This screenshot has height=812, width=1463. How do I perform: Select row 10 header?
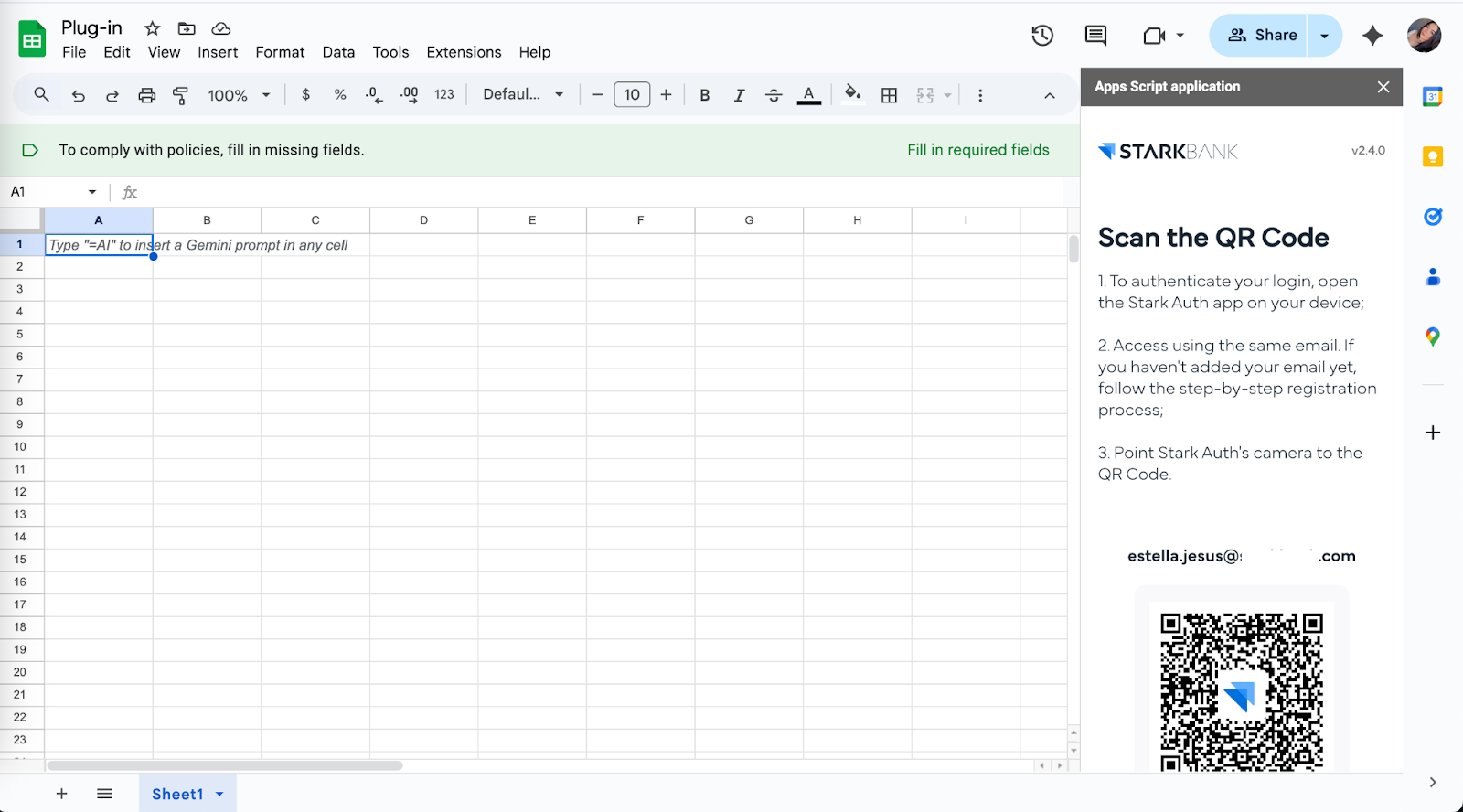(x=20, y=447)
